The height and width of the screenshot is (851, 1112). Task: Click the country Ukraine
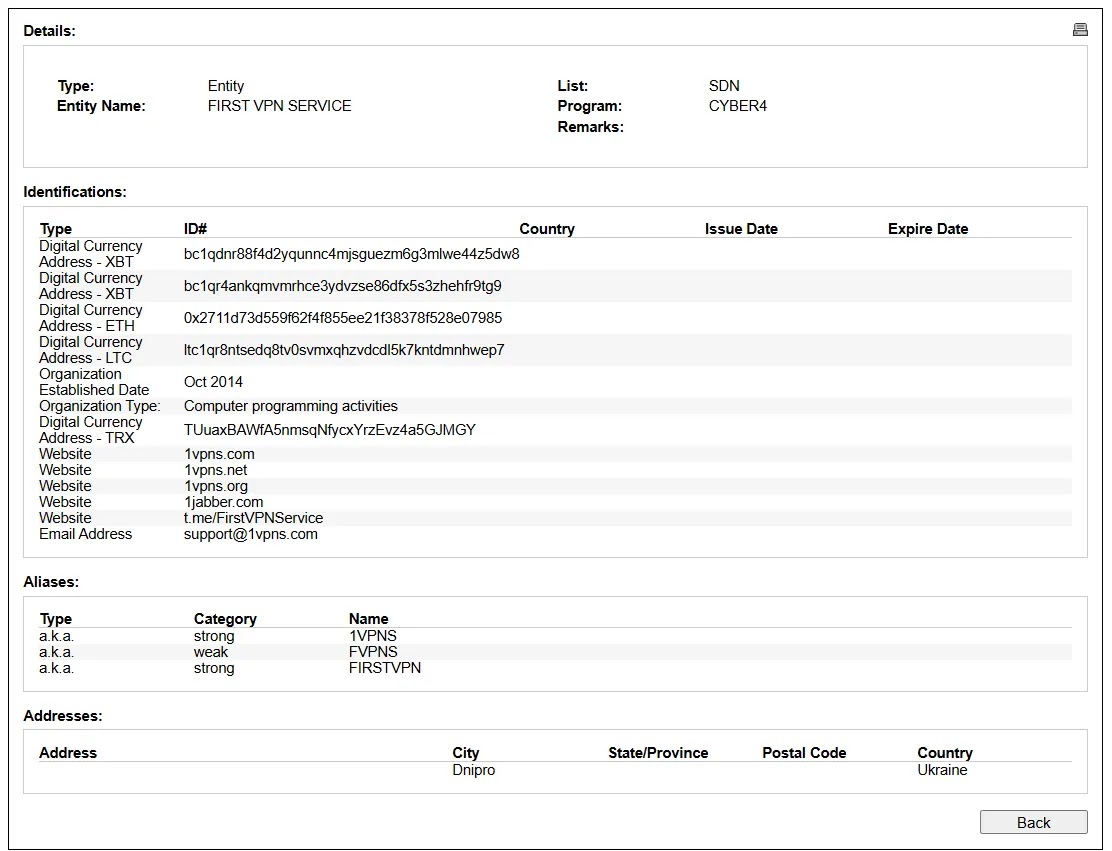tap(942, 770)
